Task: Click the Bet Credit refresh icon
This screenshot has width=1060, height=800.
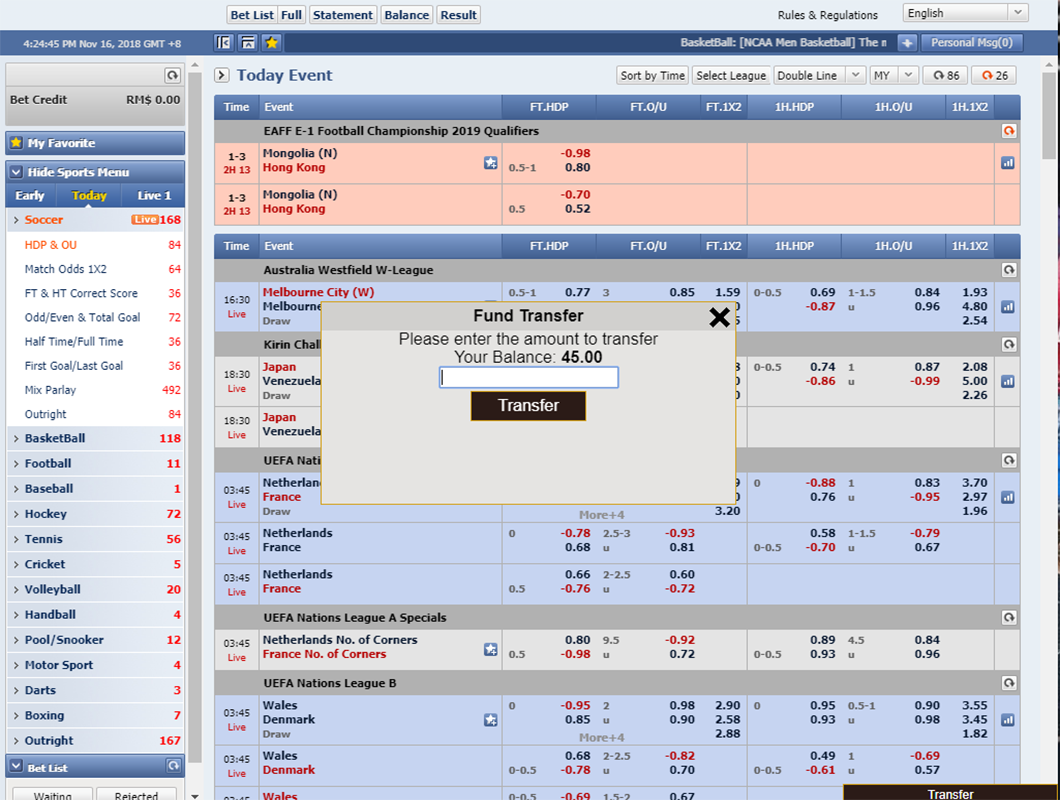Action: pyautogui.click(x=172, y=75)
